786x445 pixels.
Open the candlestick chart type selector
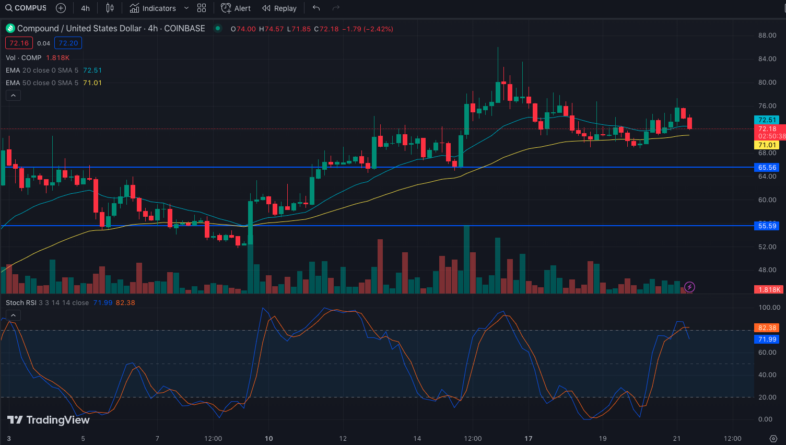pos(110,8)
